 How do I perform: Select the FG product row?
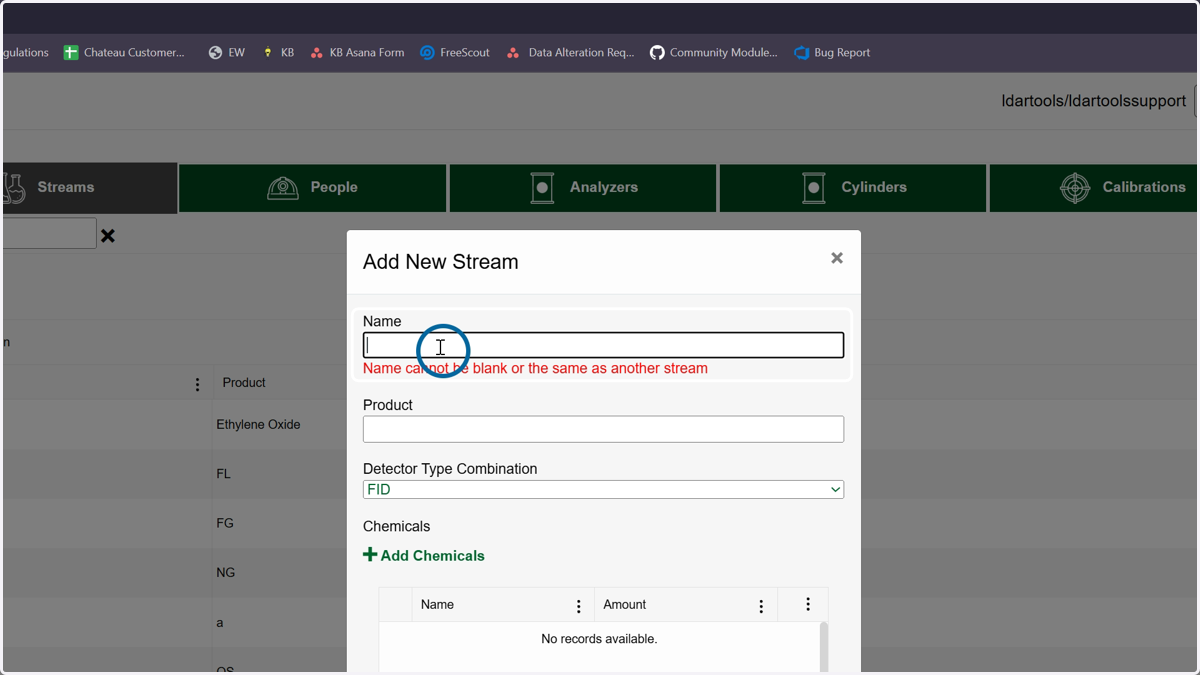click(224, 523)
